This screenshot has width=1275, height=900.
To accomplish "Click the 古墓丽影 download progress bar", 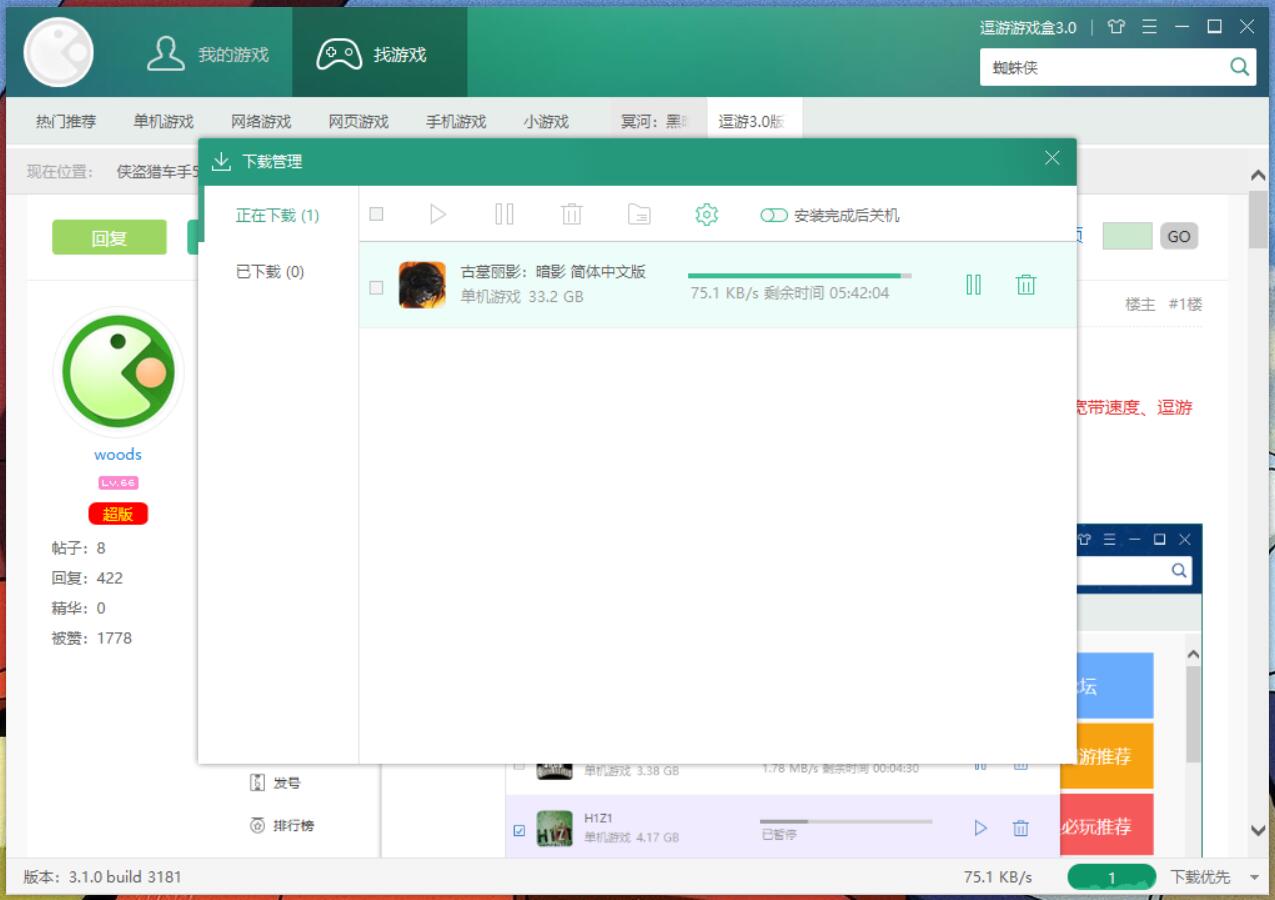I will pyautogui.click(x=800, y=275).
